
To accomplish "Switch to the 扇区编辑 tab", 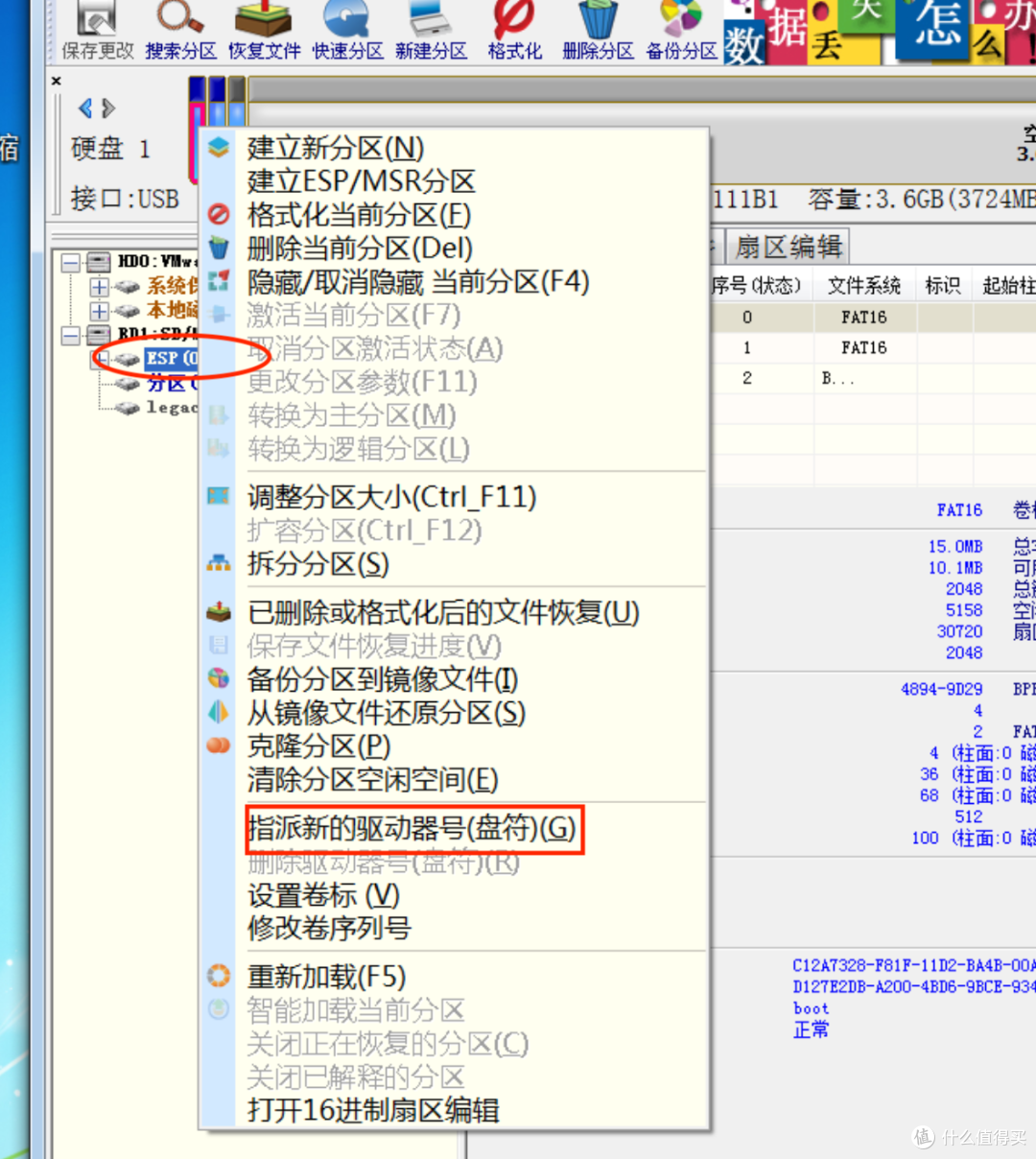I will 789,247.
